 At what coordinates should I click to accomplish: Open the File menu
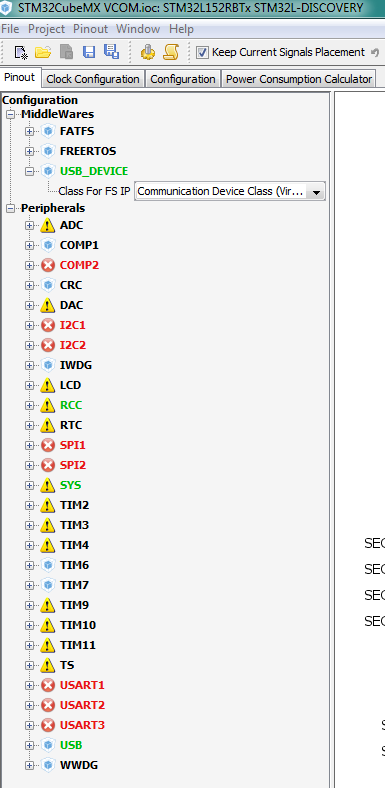coord(10,29)
